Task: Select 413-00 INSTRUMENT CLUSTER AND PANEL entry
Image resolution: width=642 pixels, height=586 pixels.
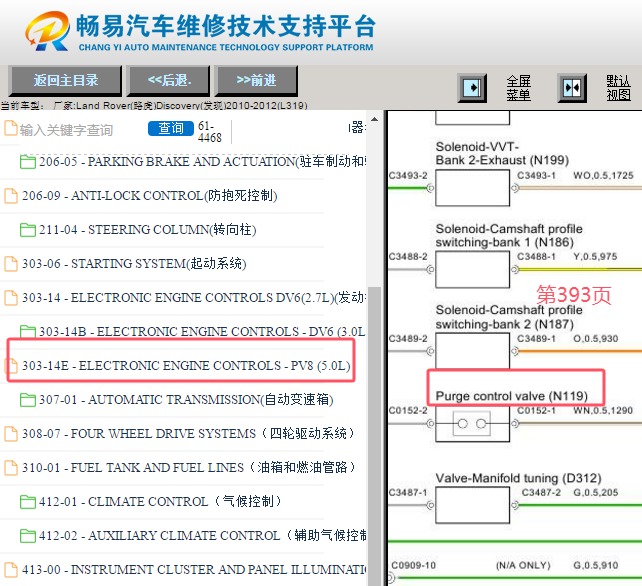Action: tap(194, 569)
